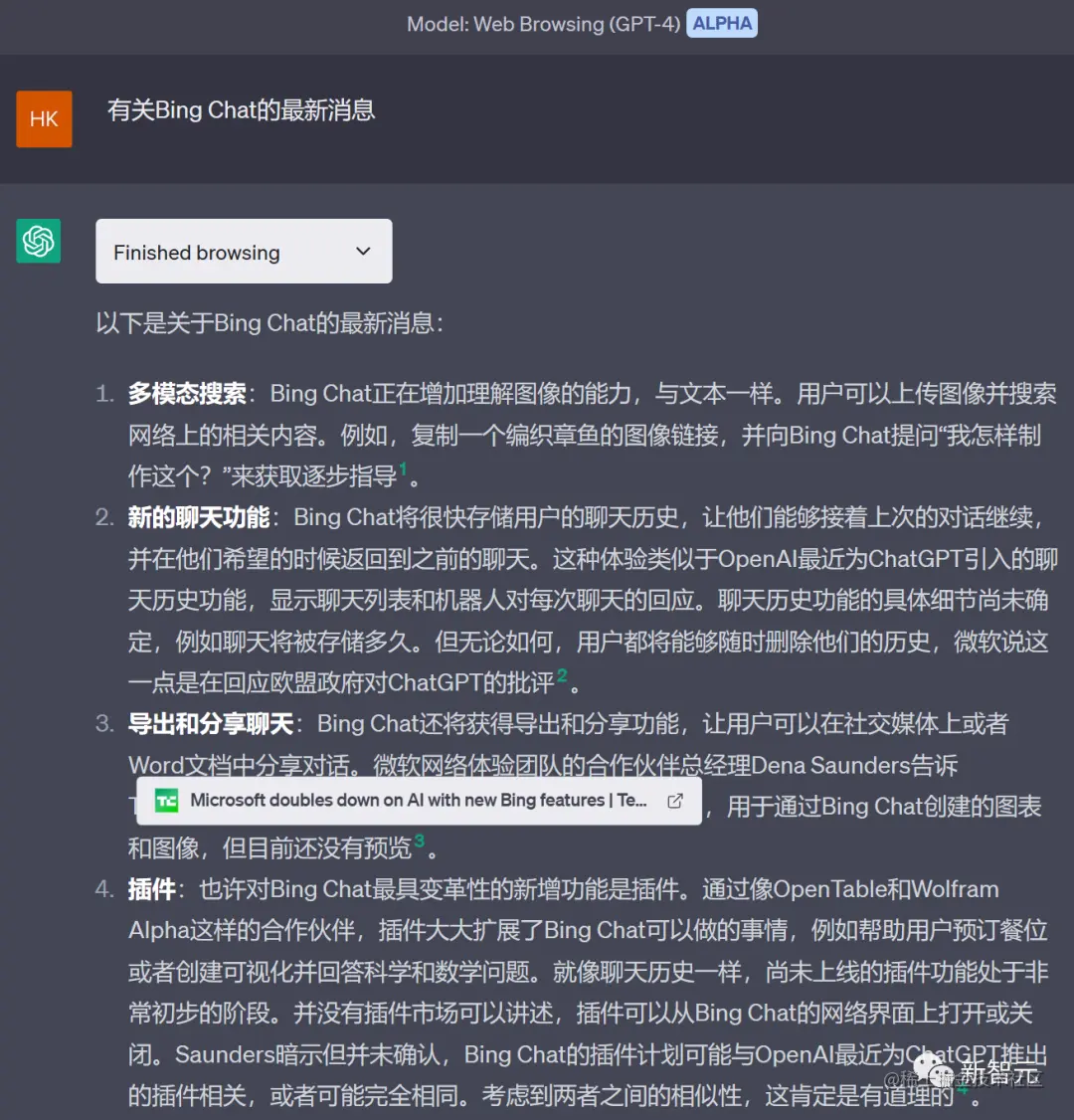Click the TechCrunch TC favicon on citation card

(x=165, y=801)
